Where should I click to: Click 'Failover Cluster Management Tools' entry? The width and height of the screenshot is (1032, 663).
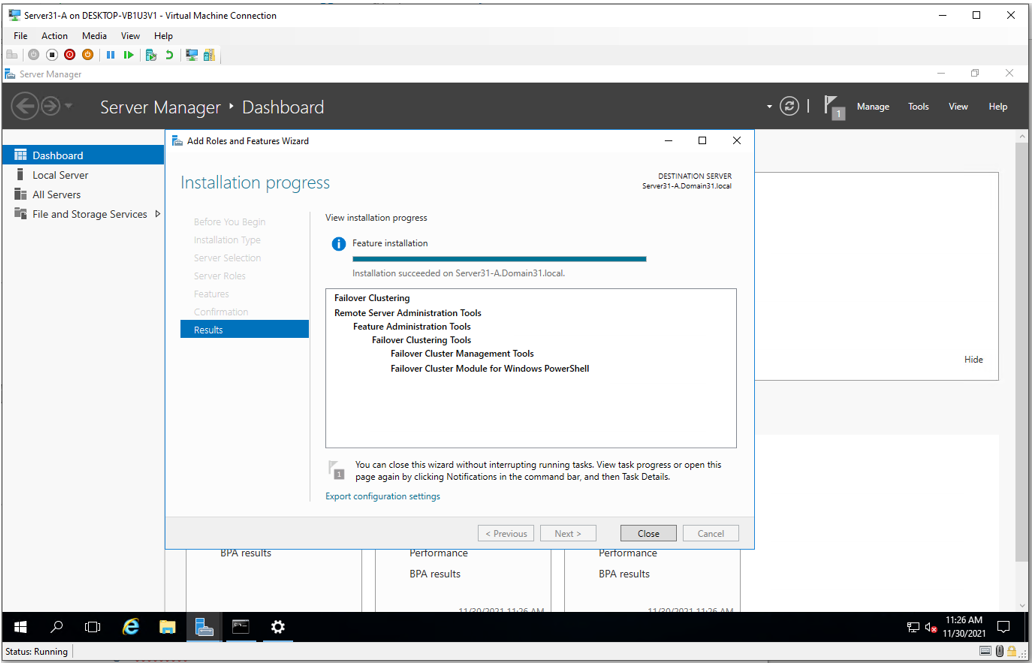(x=462, y=354)
